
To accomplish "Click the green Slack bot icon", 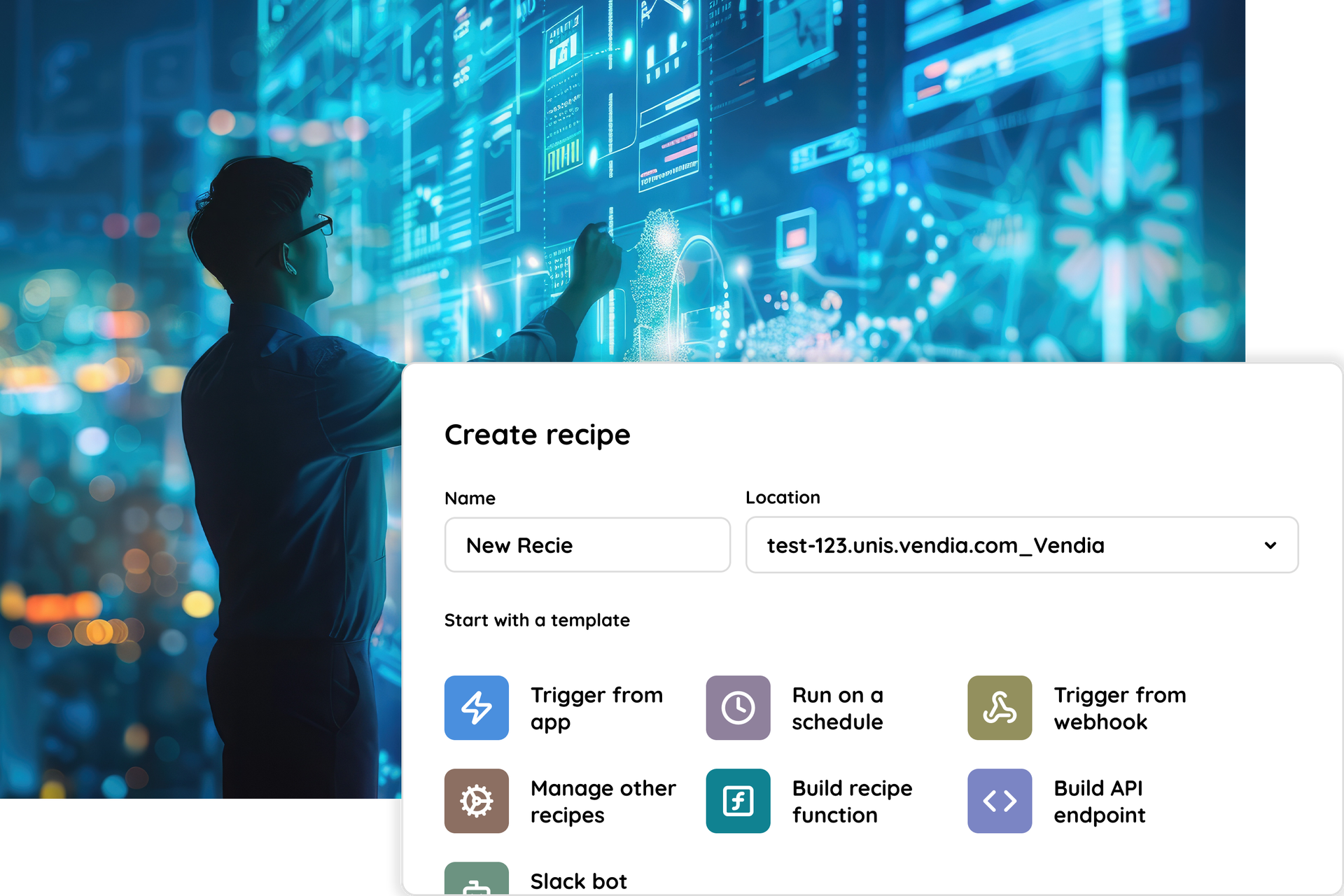I will click(x=476, y=880).
